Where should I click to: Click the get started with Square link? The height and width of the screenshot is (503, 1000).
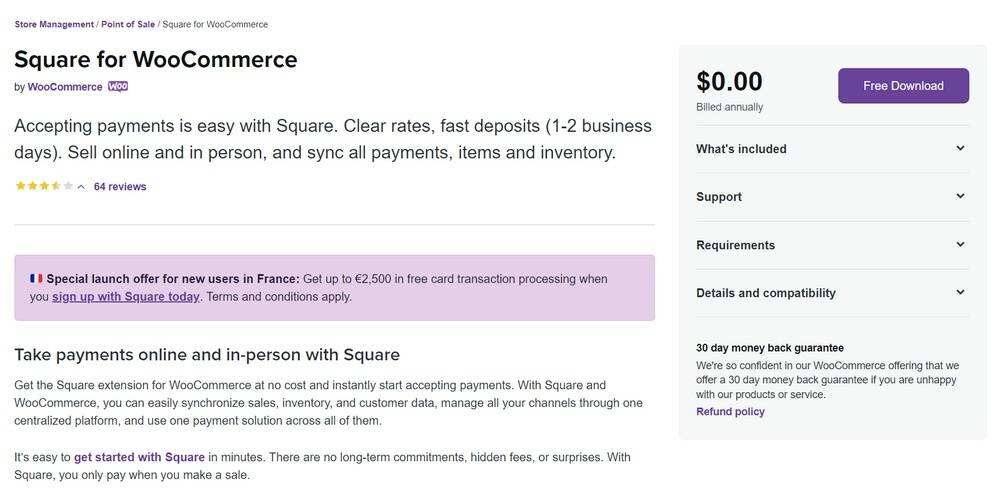pyautogui.click(x=139, y=457)
